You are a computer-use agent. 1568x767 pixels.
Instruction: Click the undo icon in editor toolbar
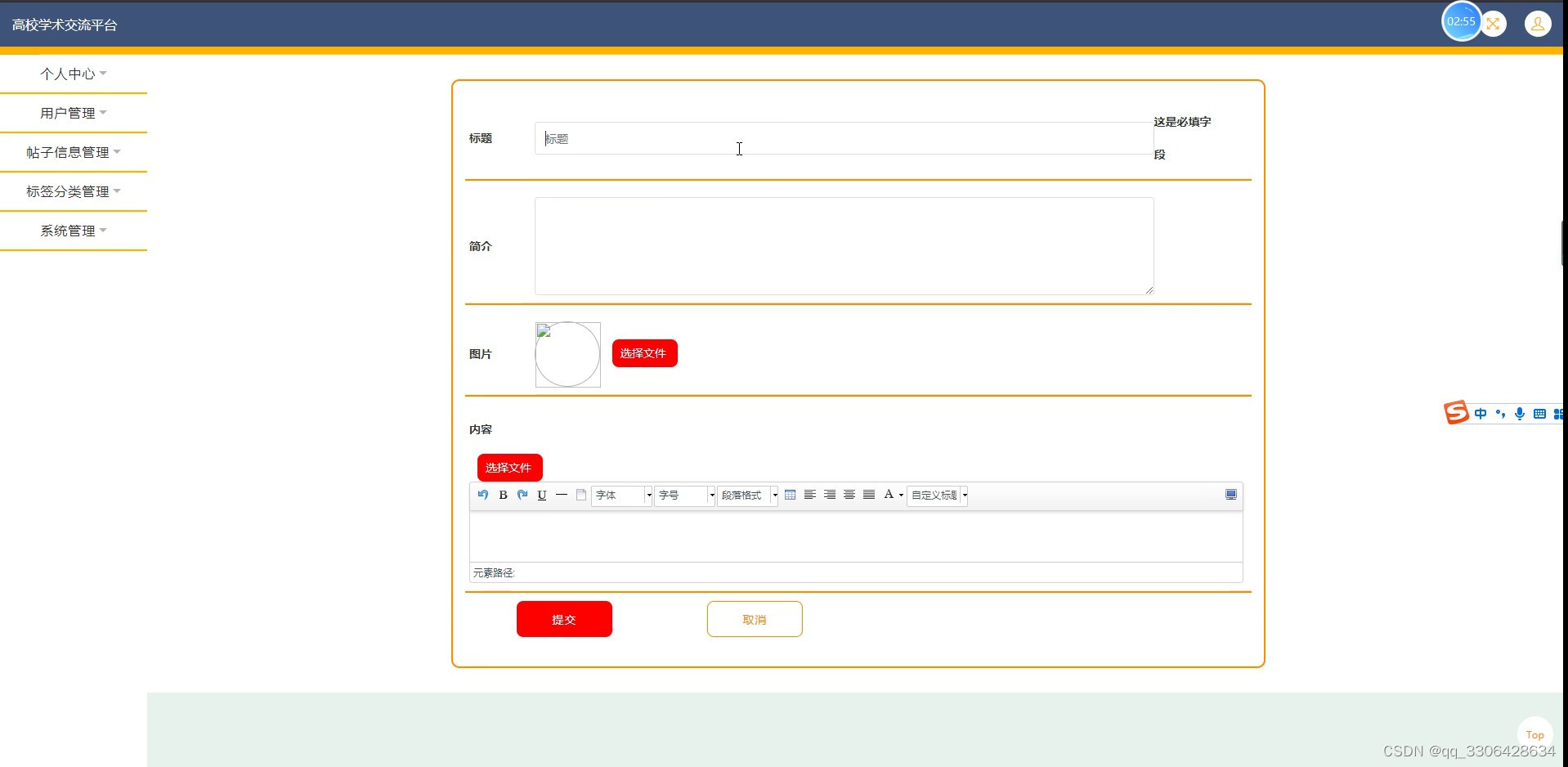coord(483,495)
